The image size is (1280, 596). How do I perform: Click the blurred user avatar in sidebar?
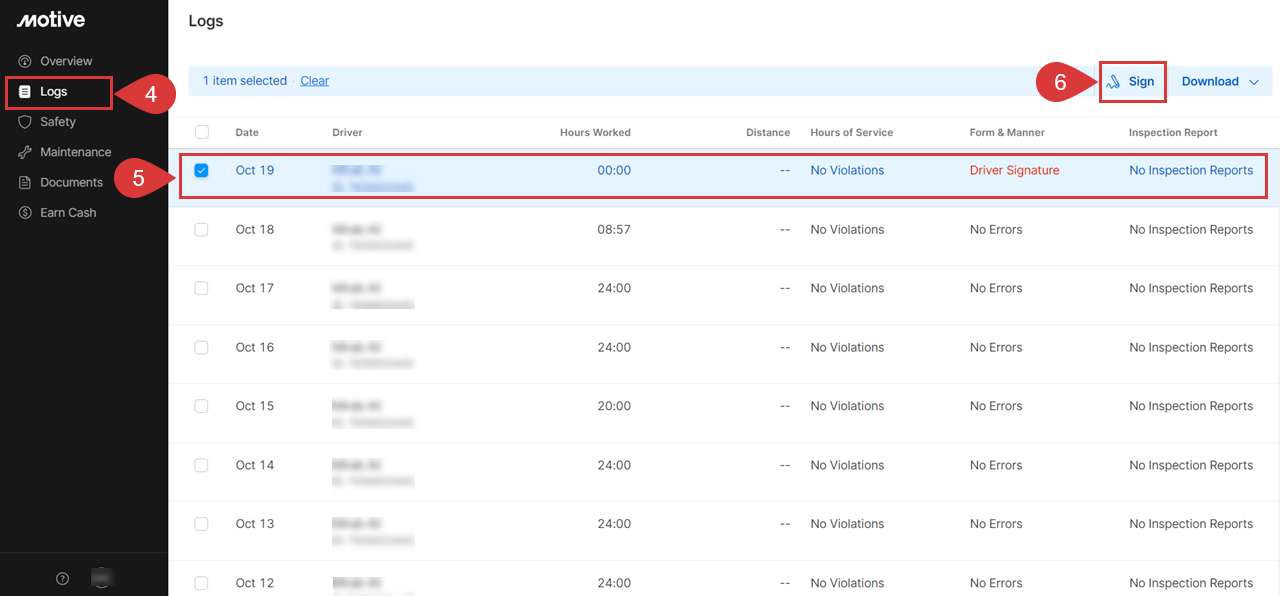pos(101,577)
